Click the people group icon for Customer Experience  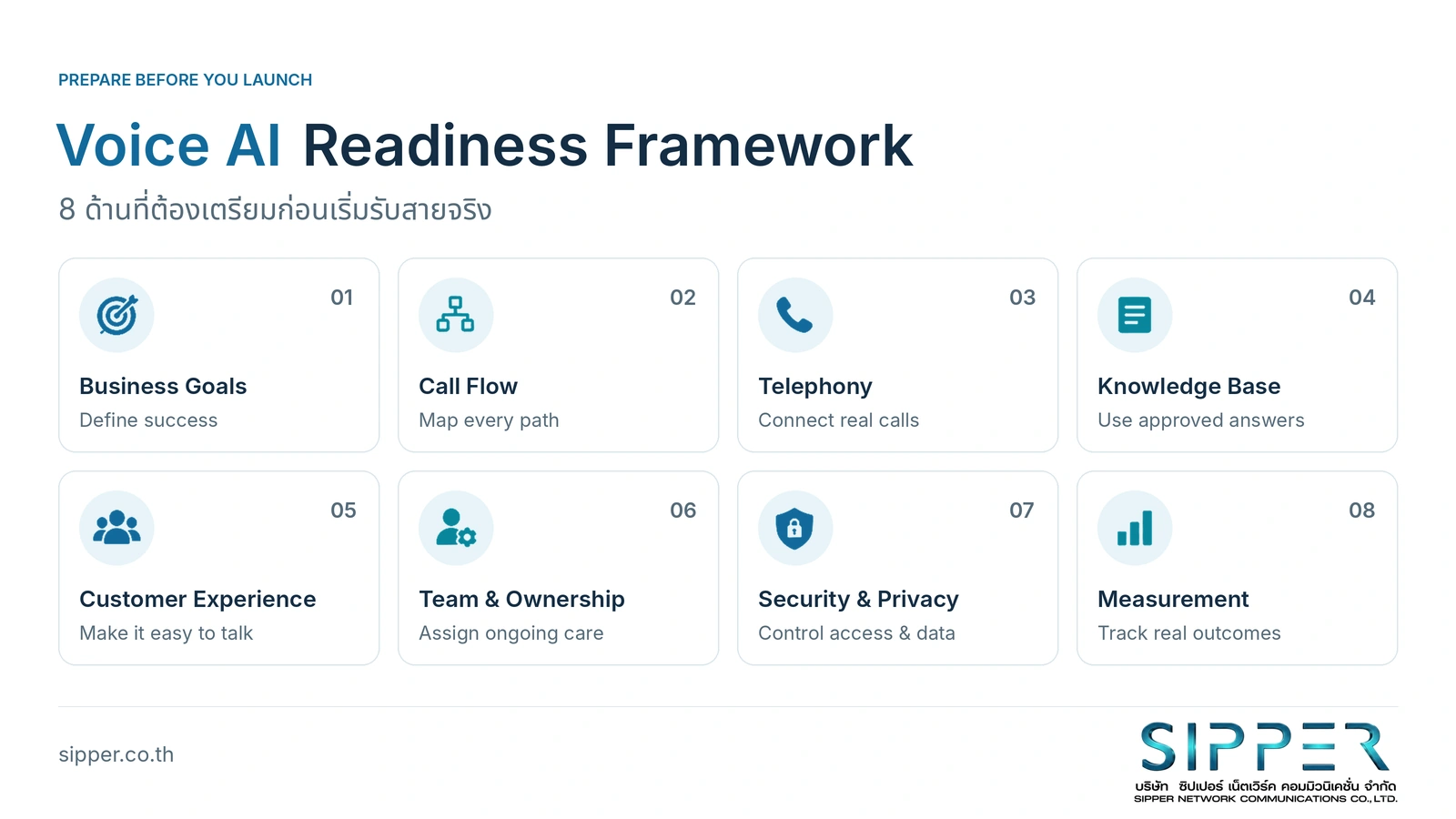pos(116,528)
